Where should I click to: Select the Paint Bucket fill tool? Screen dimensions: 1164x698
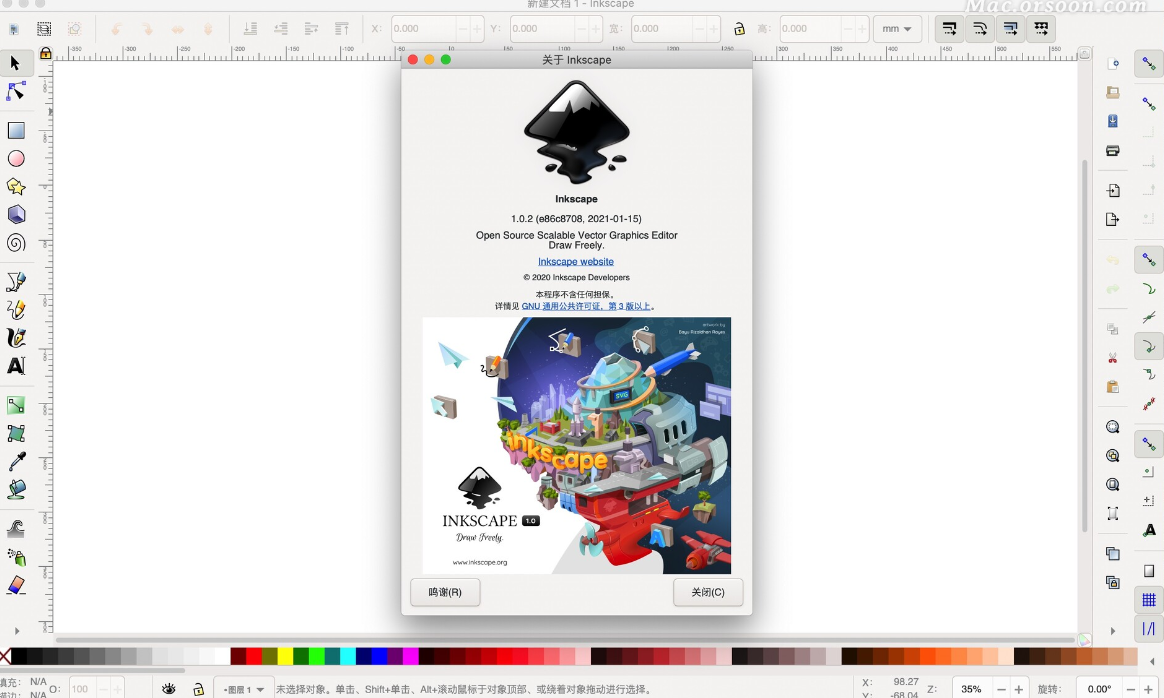click(x=16, y=489)
